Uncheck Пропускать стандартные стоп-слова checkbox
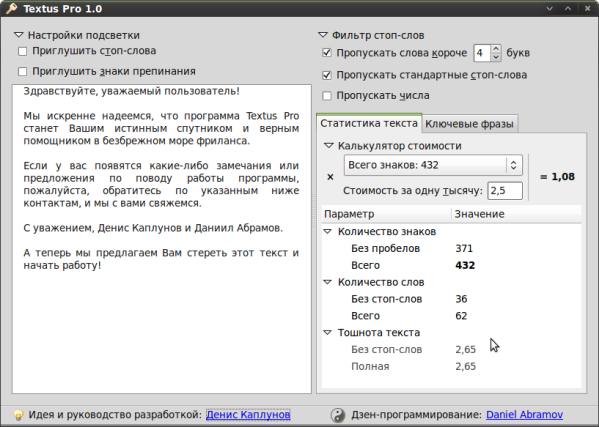This screenshot has height=427, width=599. [327, 75]
